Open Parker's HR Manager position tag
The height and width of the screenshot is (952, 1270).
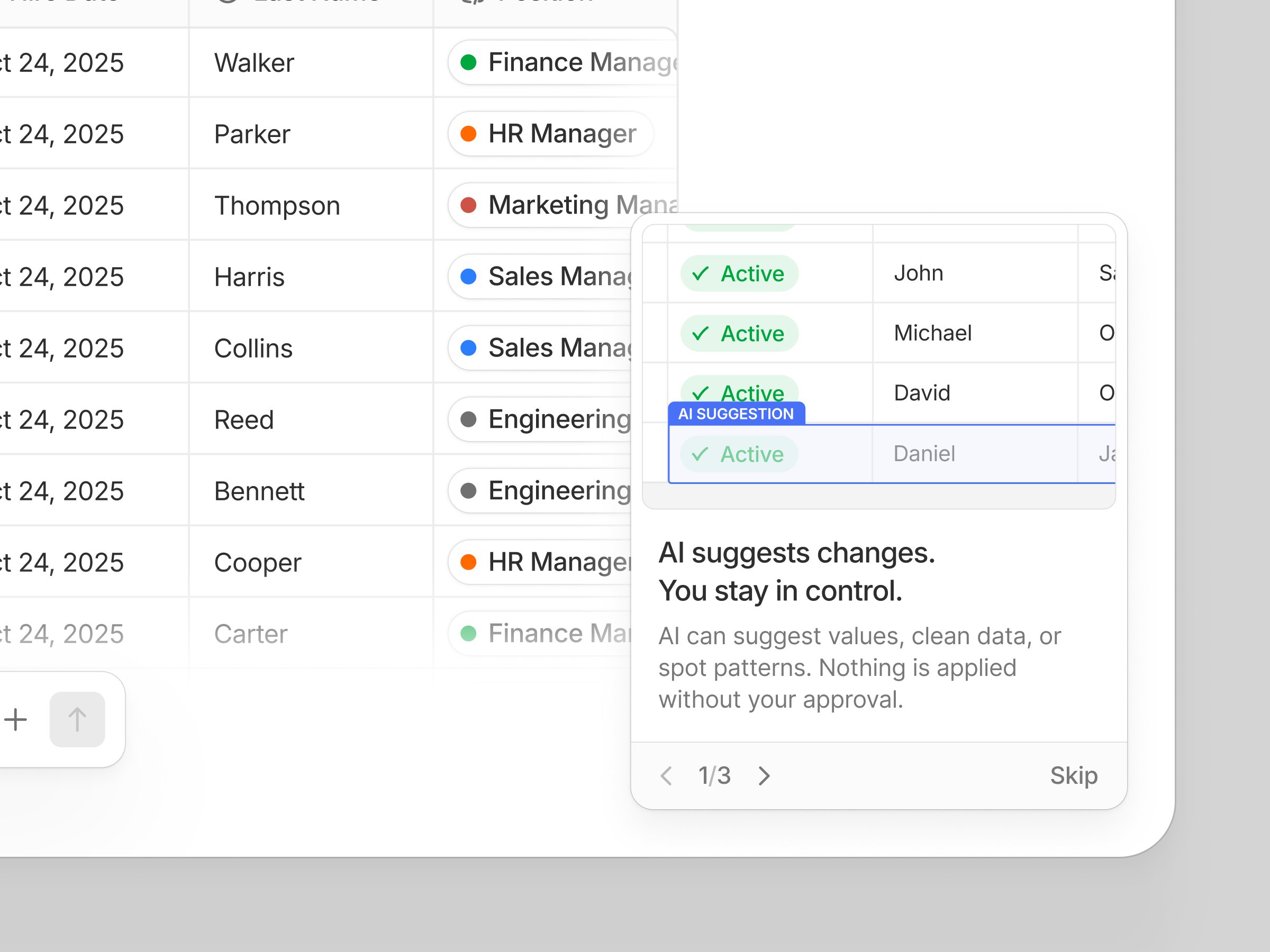[550, 134]
